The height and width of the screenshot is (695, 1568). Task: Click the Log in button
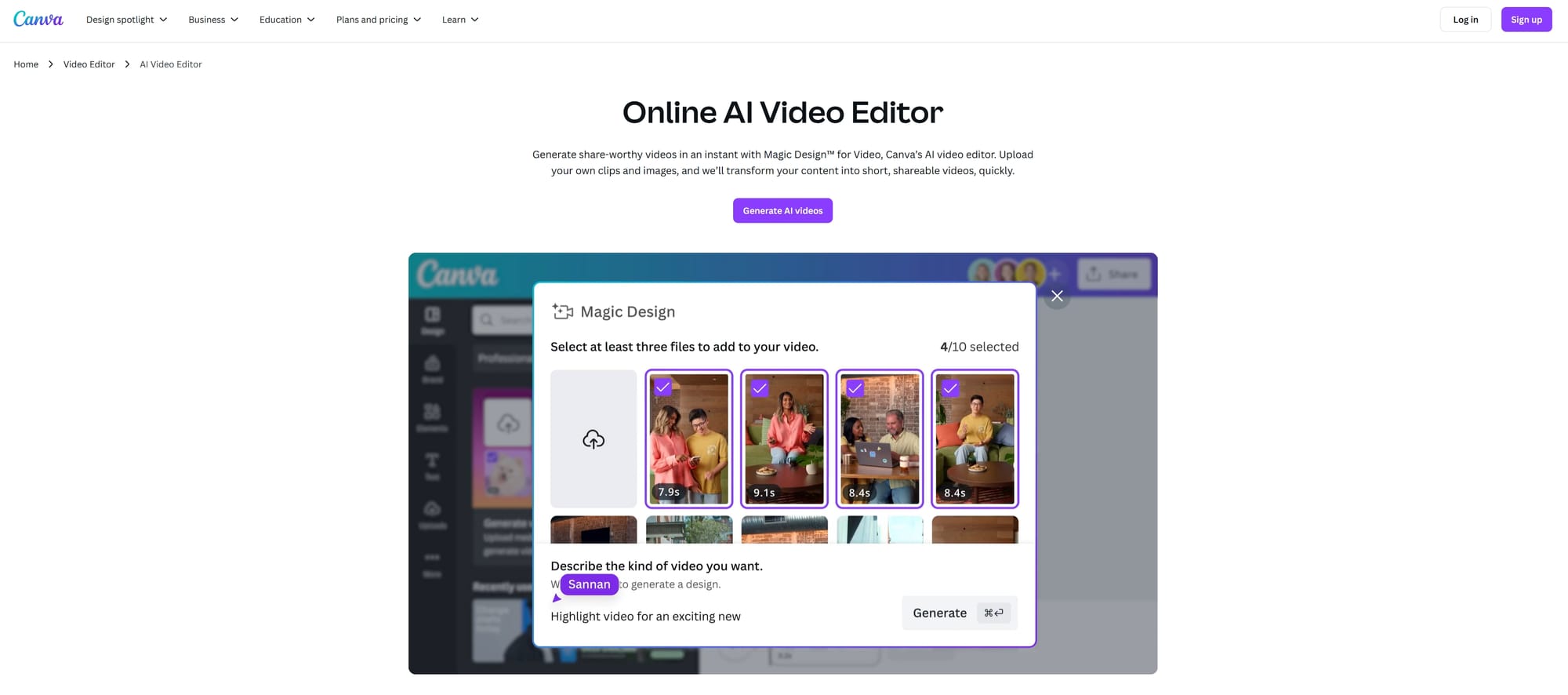[1465, 20]
